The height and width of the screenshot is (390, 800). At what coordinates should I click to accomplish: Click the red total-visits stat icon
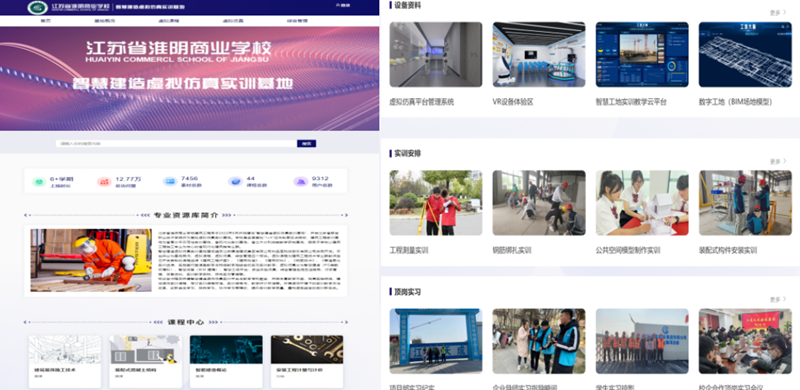coord(104,182)
